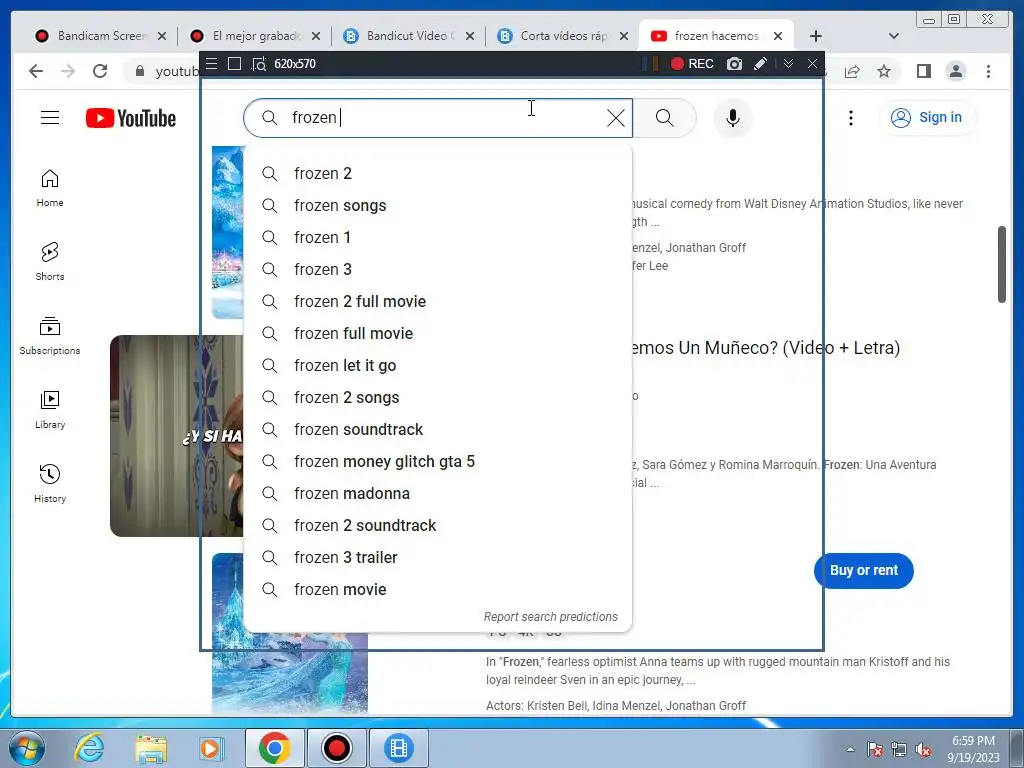Run search with the magnifier button
The width and height of the screenshot is (1024, 768).
(x=664, y=118)
